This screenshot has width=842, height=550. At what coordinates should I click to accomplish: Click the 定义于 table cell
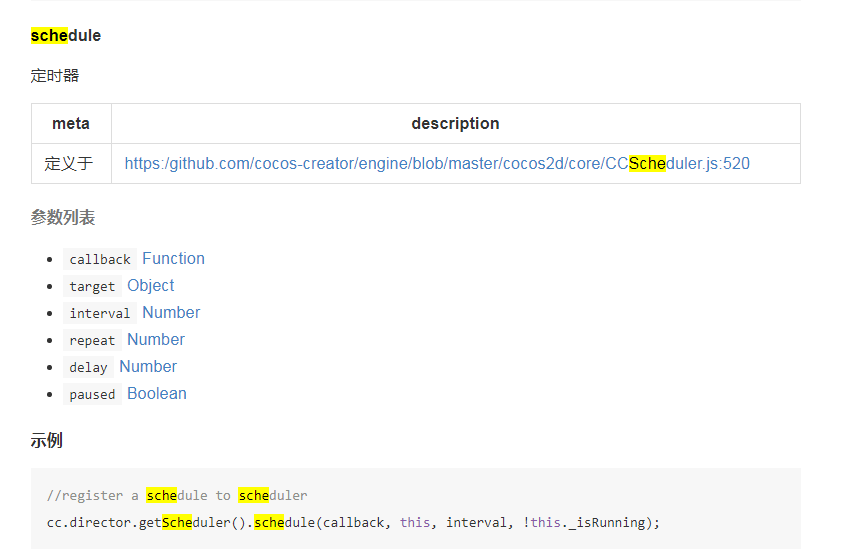click(x=69, y=164)
